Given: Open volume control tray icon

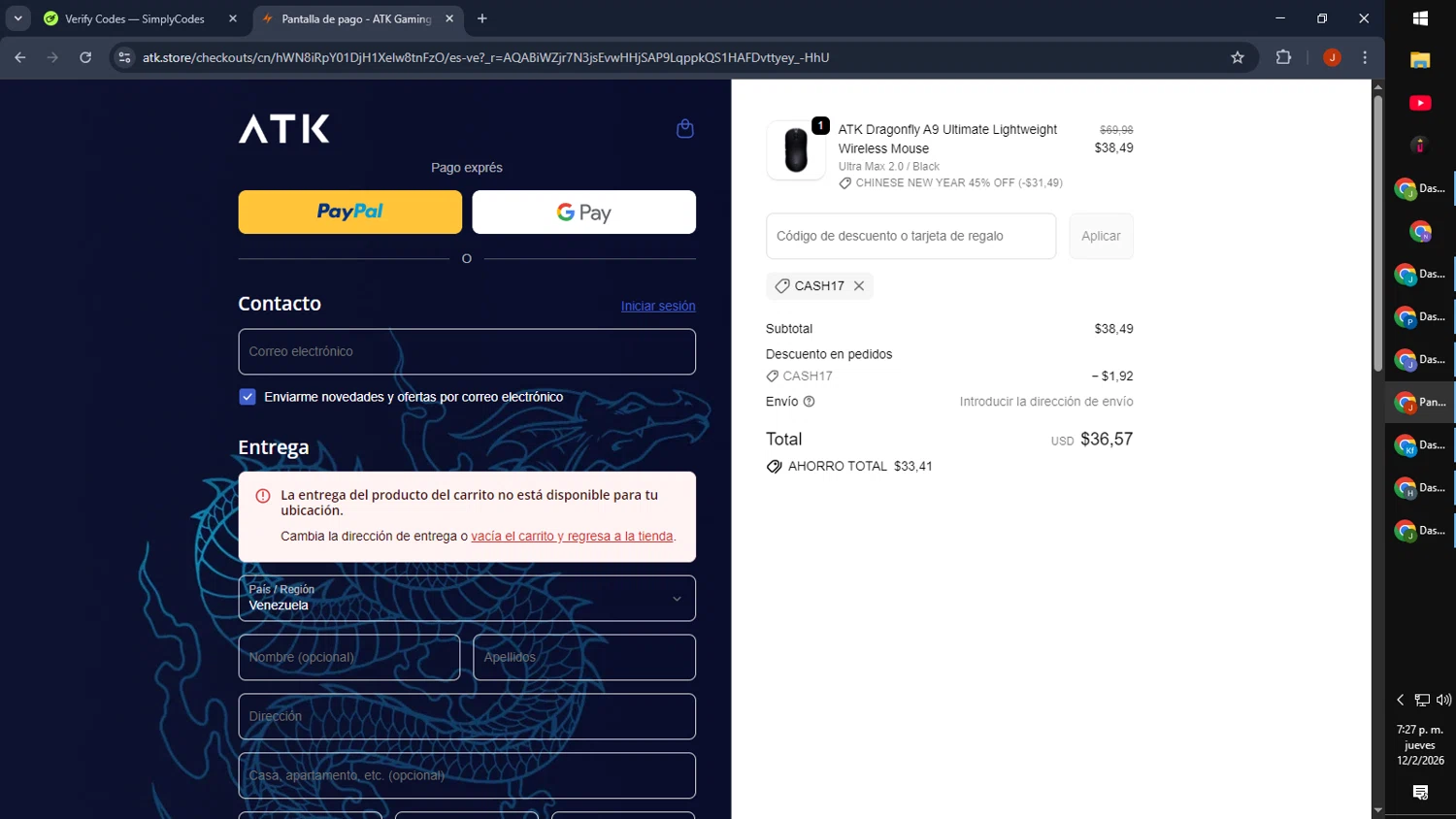Looking at the screenshot, I should 1443,700.
